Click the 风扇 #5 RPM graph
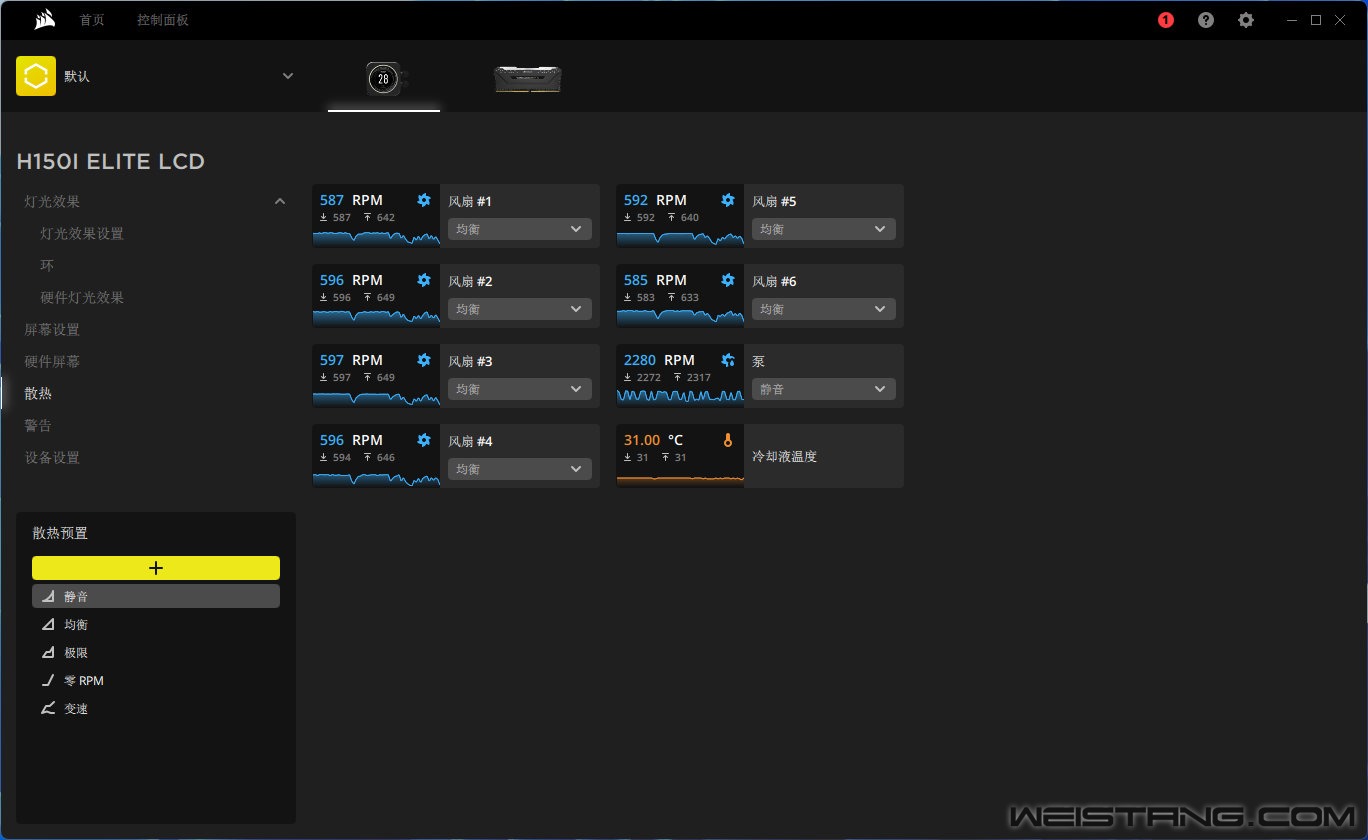 [680, 237]
